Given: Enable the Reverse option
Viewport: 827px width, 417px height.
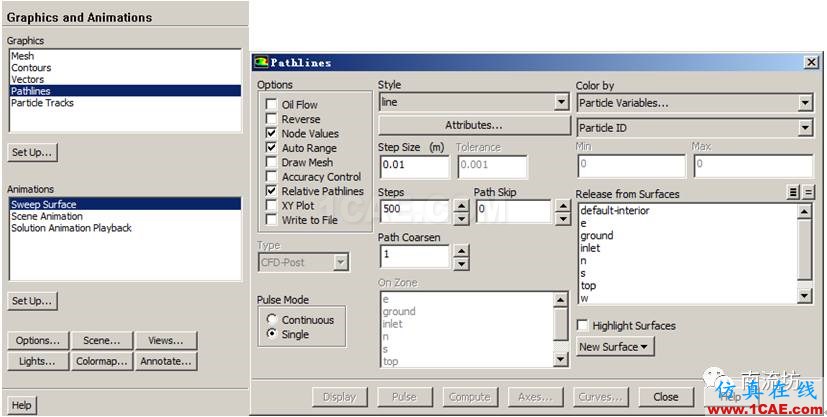Looking at the screenshot, I should click(271, 119).
